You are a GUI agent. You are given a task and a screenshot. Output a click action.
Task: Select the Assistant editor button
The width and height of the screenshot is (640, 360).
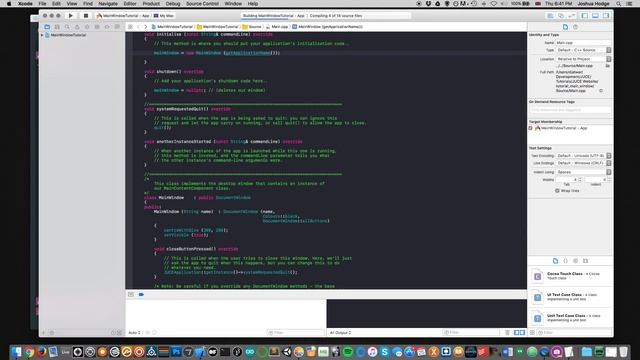[561, 16]
